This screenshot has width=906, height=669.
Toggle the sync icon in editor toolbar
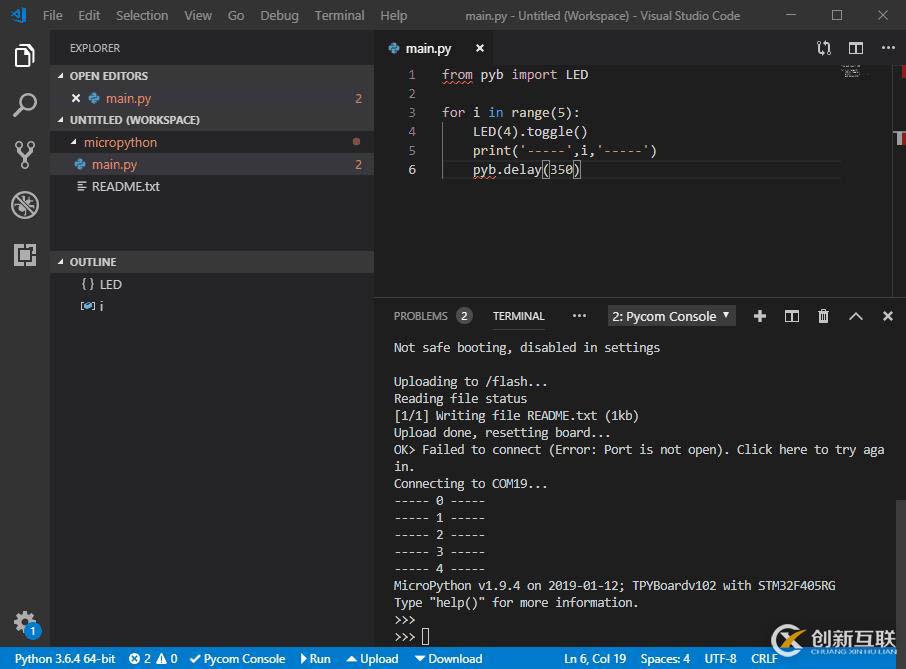click(822, 47)
